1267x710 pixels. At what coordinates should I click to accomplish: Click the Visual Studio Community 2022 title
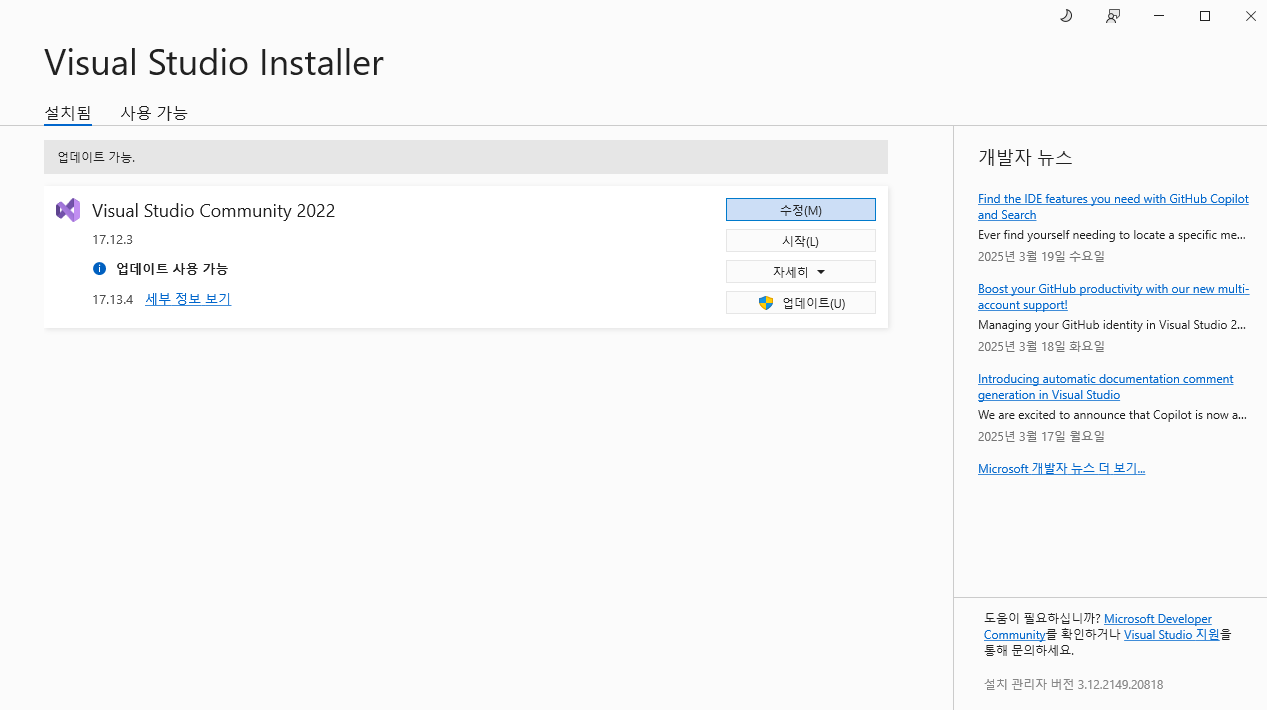pyautogui.click(x=214, y=210)
